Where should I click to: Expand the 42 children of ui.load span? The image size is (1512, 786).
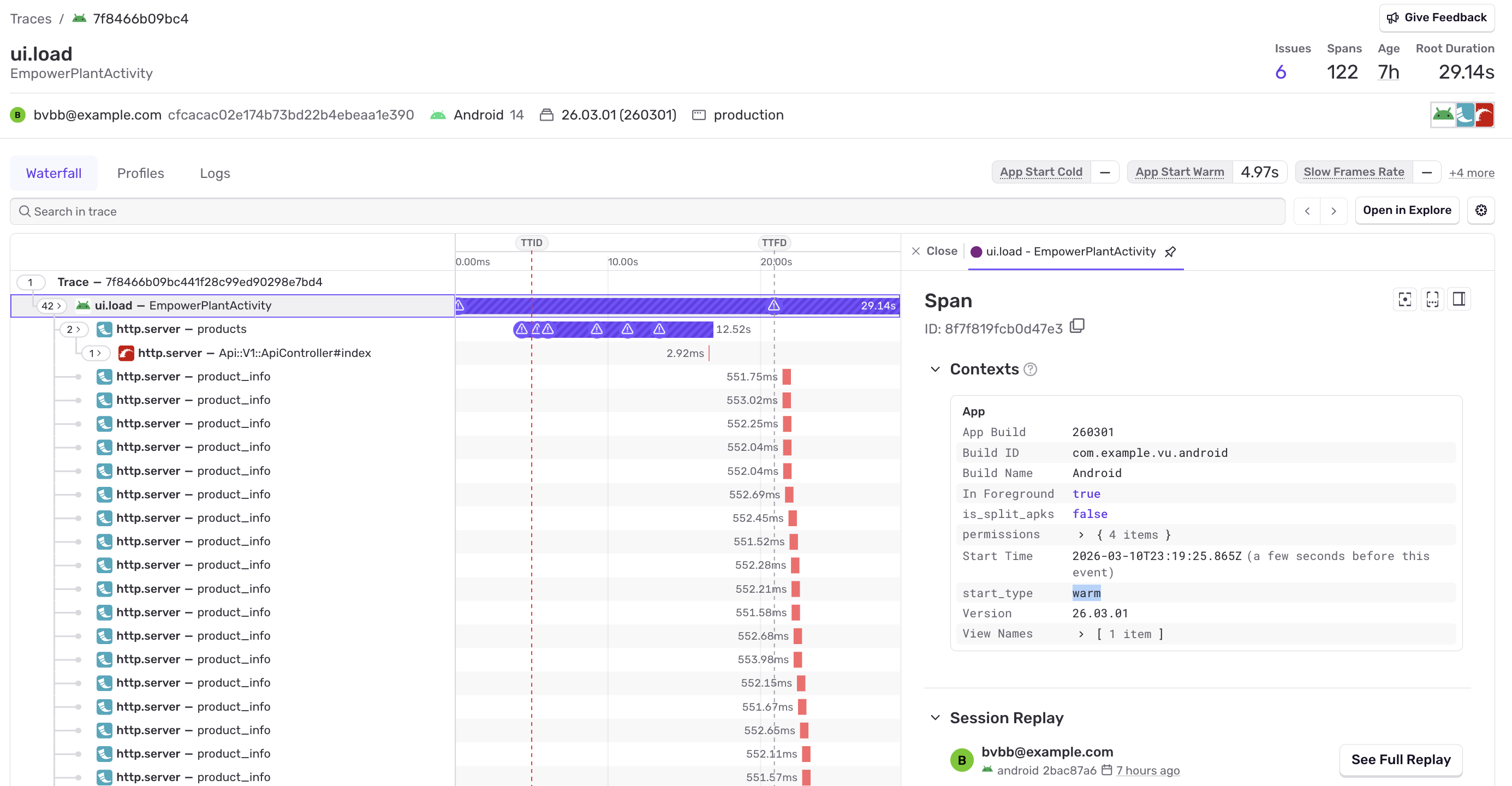[x=51, y=306]
